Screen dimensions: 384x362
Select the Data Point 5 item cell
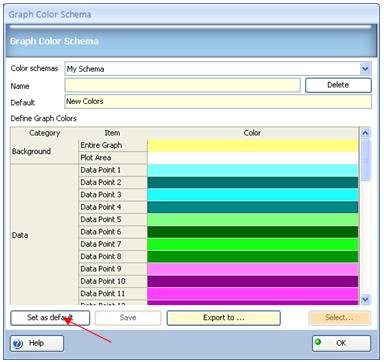pos(113,219)
